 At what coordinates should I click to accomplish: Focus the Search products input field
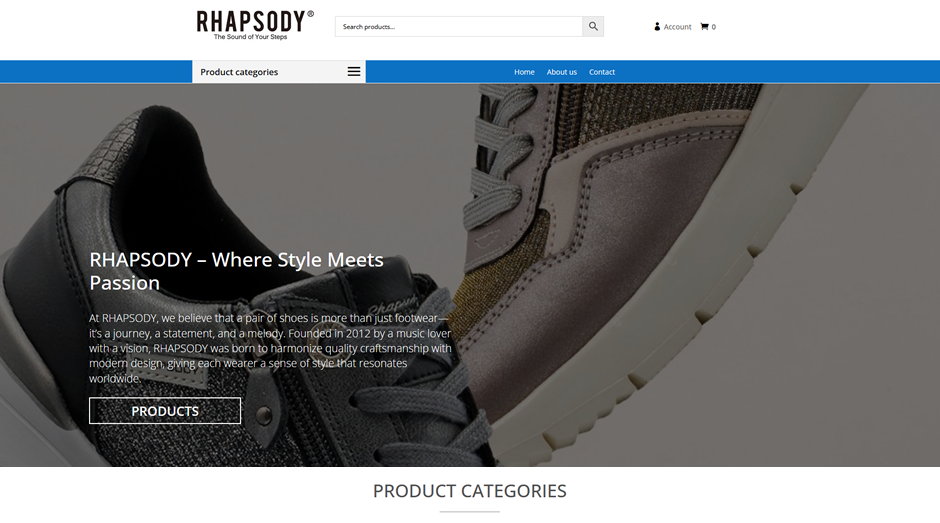[459, 26]
